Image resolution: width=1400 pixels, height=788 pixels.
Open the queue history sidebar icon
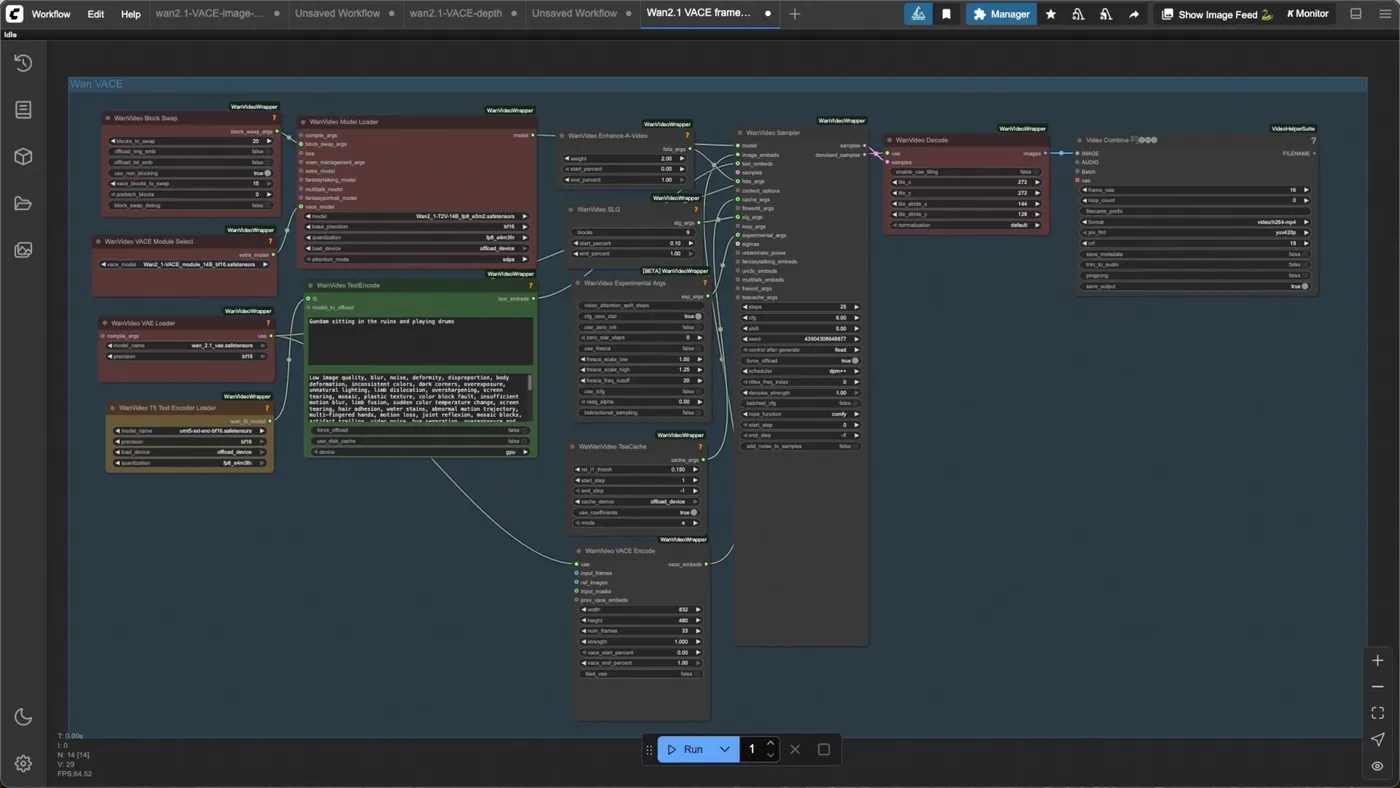[23, 63]
